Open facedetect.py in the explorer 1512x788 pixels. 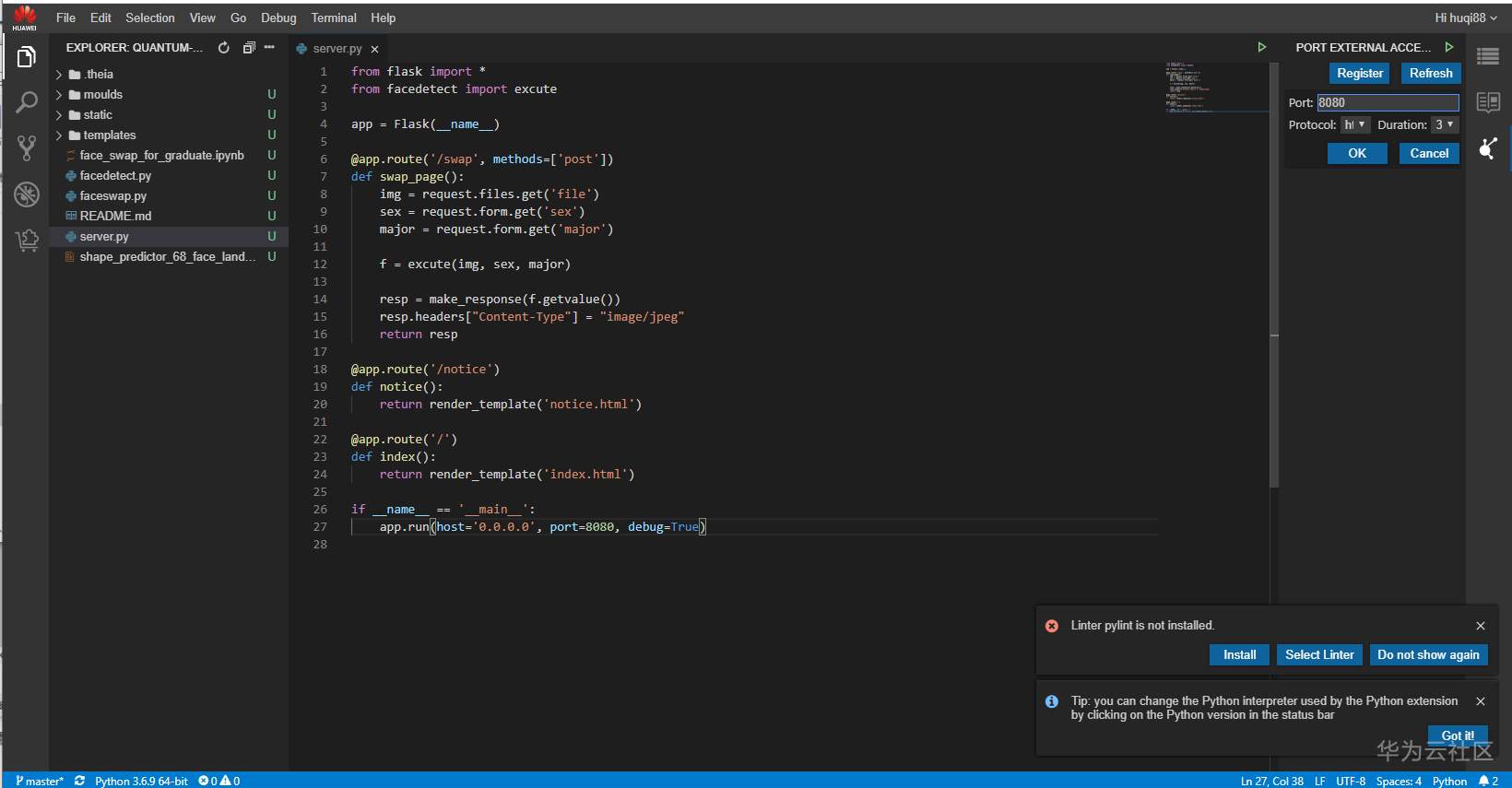[x=115, y=176]
